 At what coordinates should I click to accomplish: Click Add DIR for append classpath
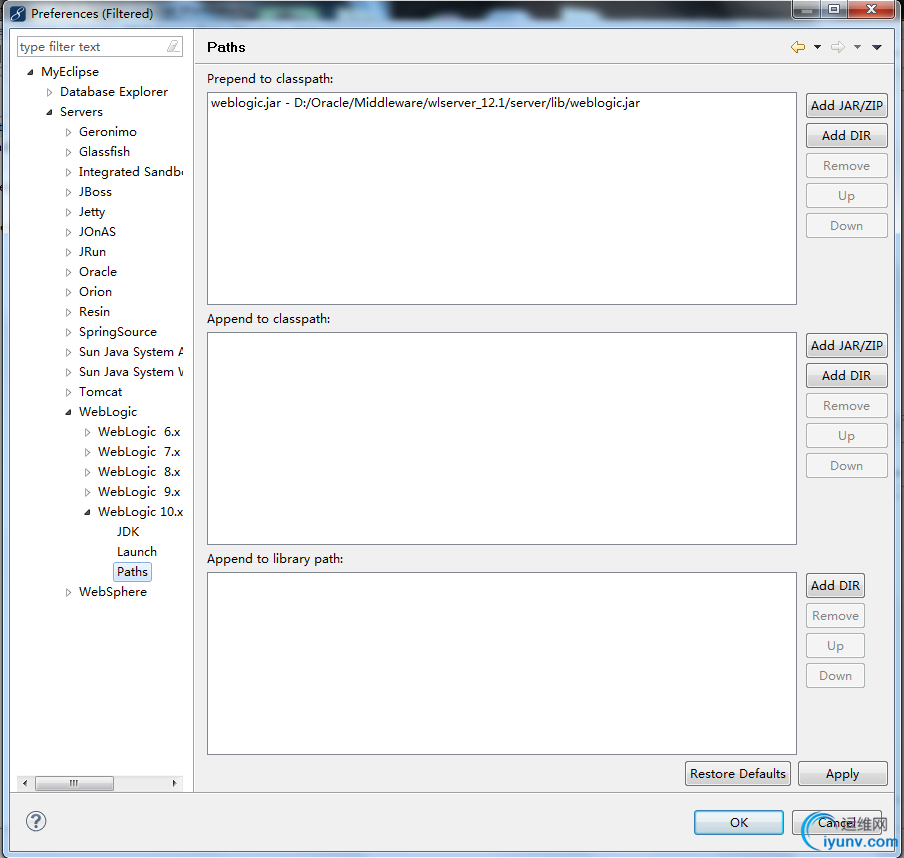pos(846,375)
